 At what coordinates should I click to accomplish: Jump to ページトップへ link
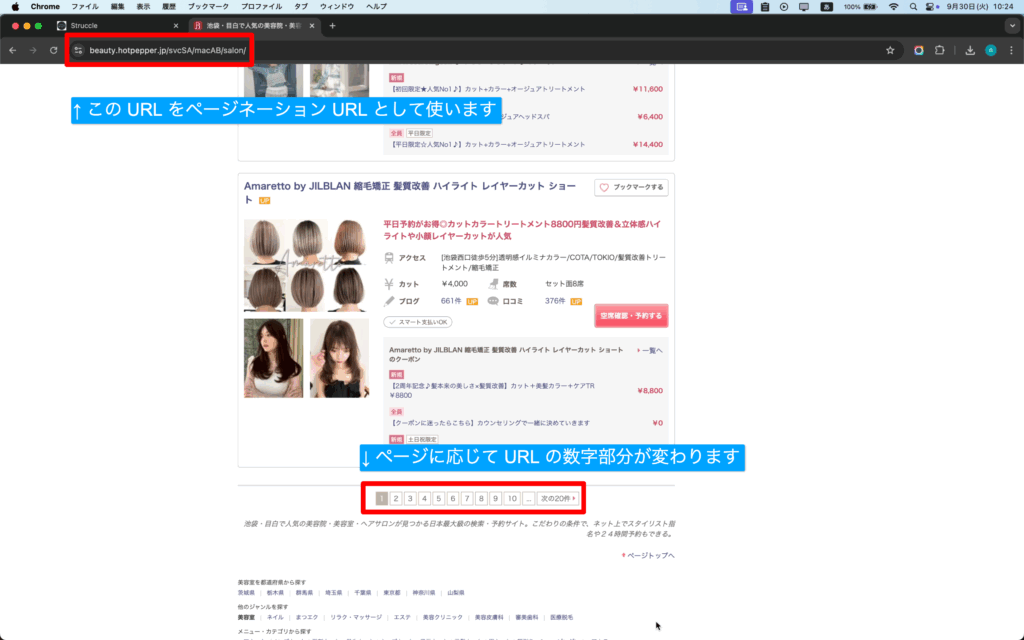click(650, 555)
